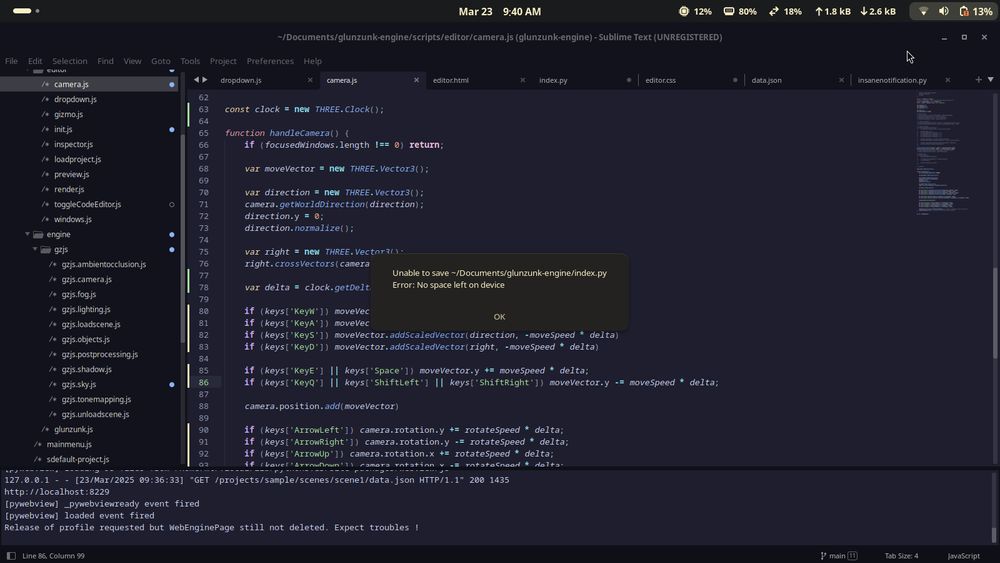Image resolution: width=1000 pixels, height=563 pixels.
Task: Open the Goto menu
Action: pyautogui.click(x=161, y=61)
